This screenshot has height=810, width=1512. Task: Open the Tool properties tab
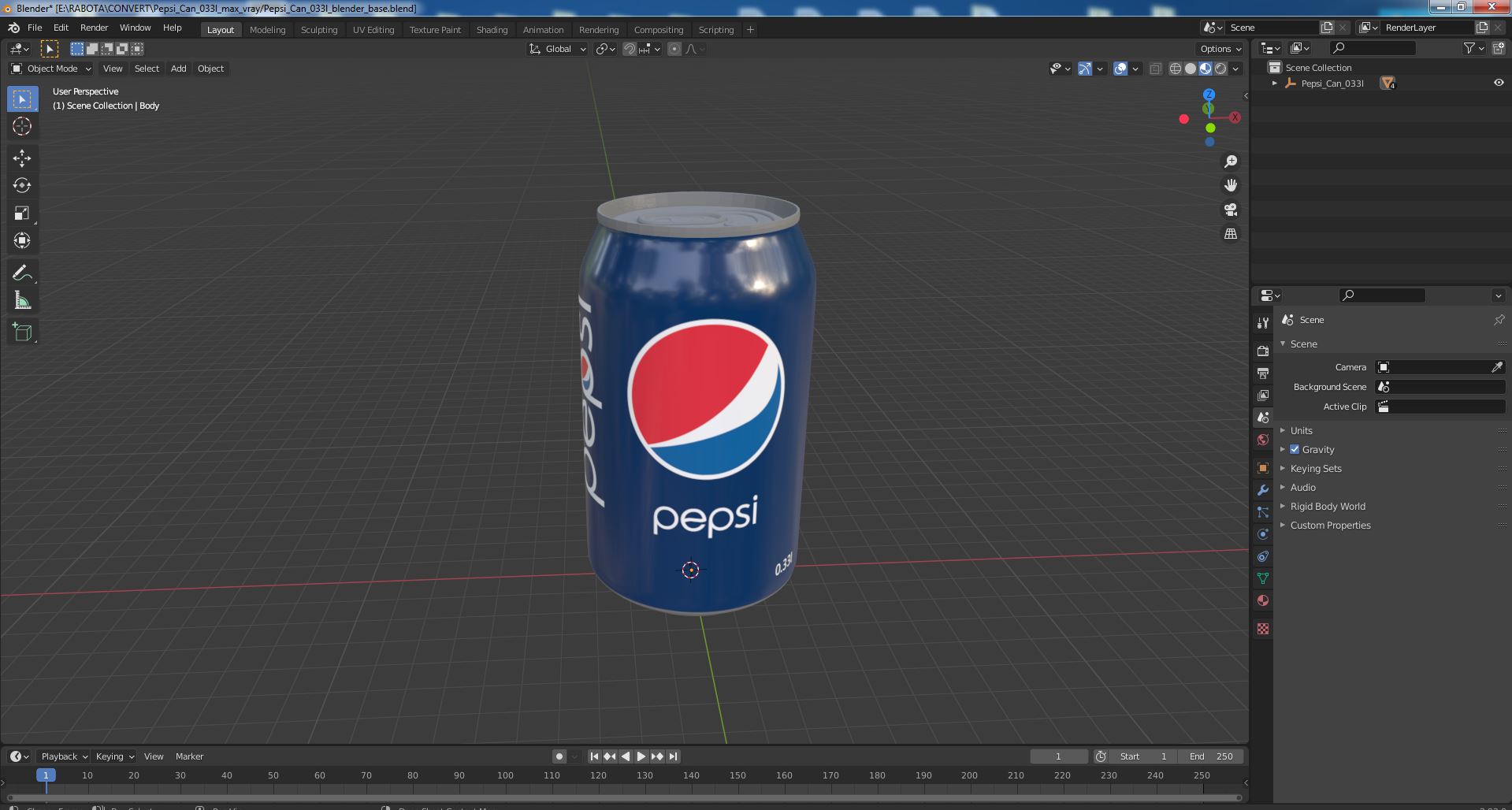tap(1263, 323)
